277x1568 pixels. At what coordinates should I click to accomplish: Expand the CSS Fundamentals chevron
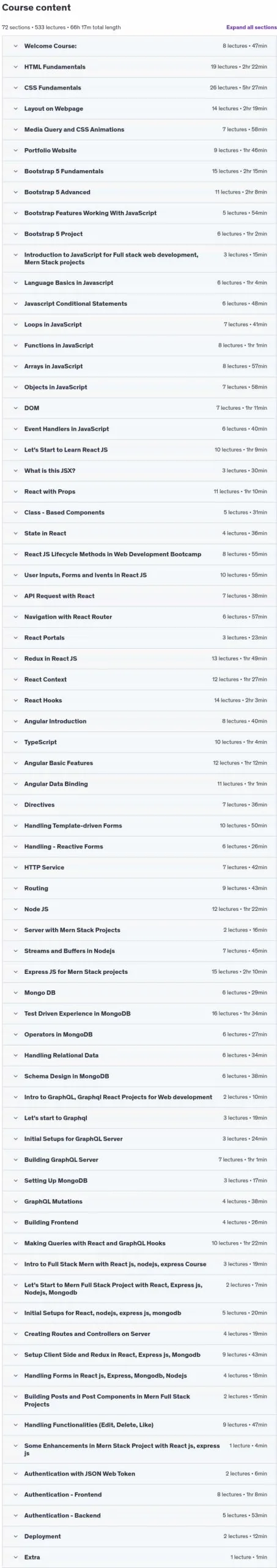click(16, 88)
